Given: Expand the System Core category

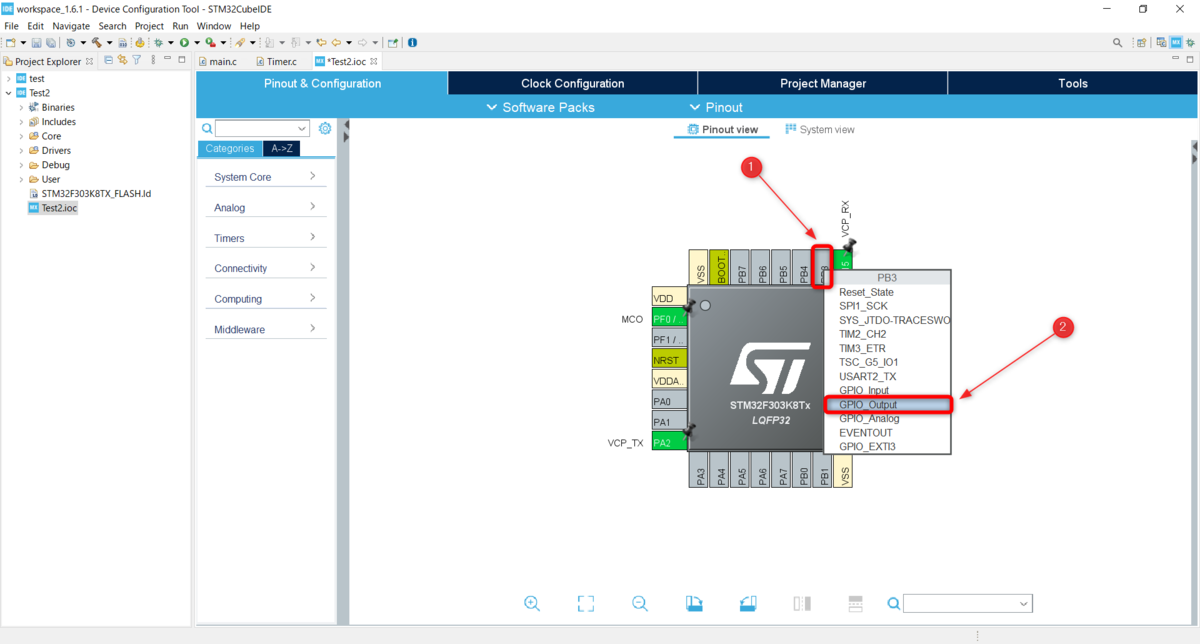Looking at the screenshot, I should tap(266, 177).
